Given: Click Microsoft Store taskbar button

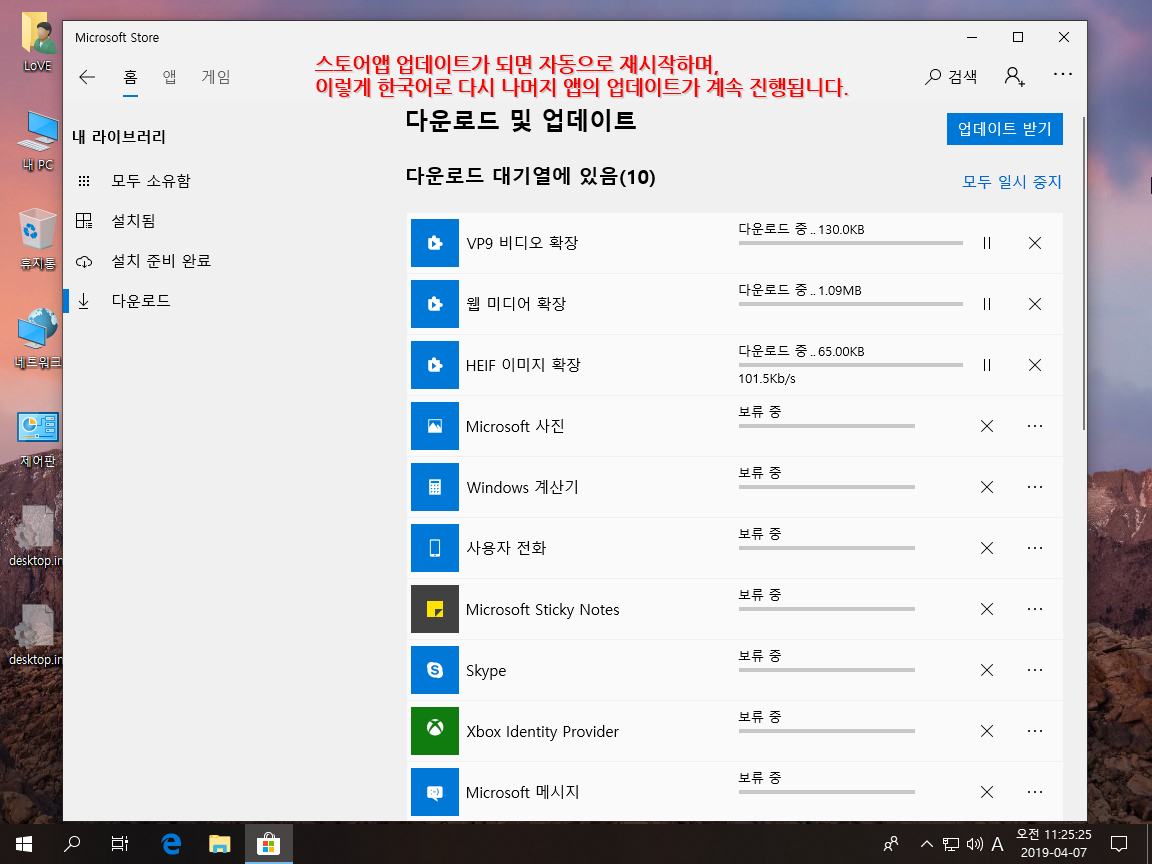Looking at the screenshot, I should (268, 843).
